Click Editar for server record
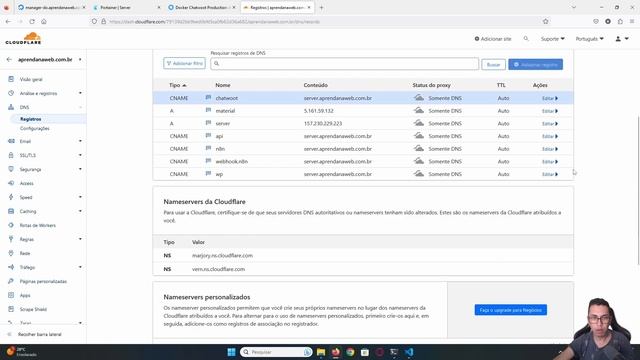The image size is (640, 360). point(550,124)
